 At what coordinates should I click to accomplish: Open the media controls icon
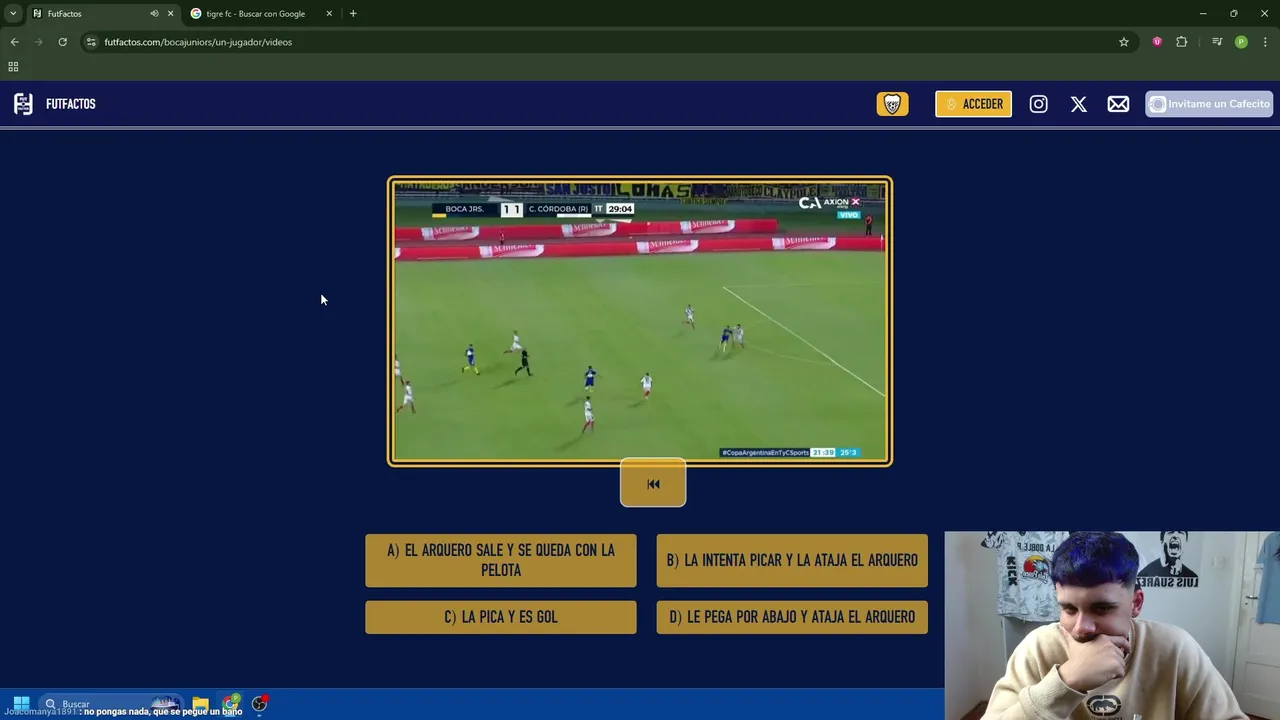pyautogui.click(x=1217, y=42)
